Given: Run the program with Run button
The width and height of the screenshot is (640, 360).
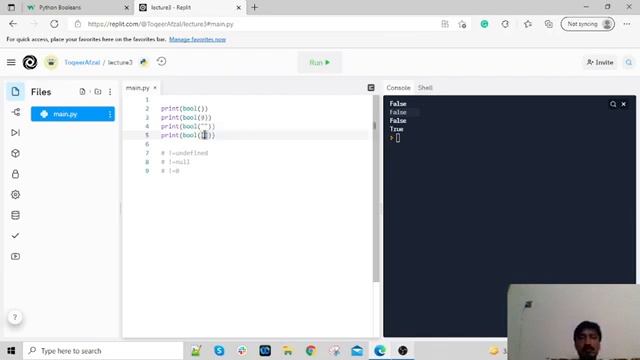Looking at the screenshot, I should coord(320,62).
